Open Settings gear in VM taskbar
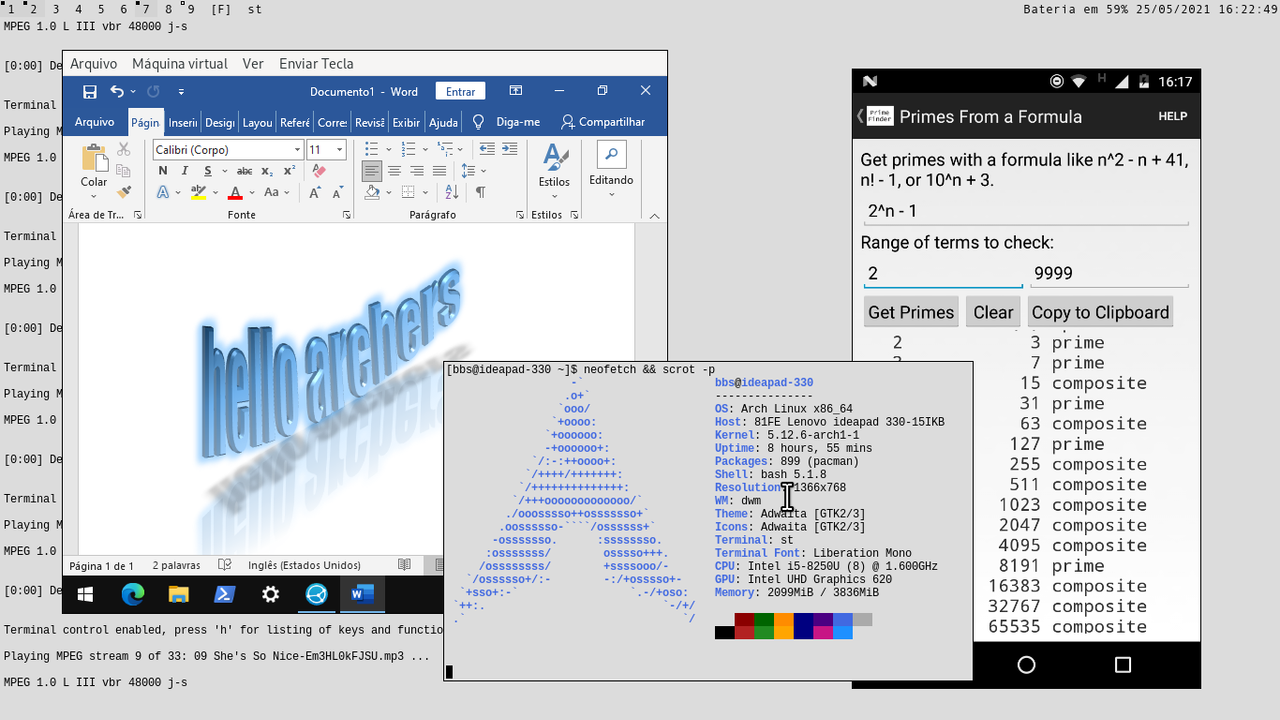 click(270, 595)
